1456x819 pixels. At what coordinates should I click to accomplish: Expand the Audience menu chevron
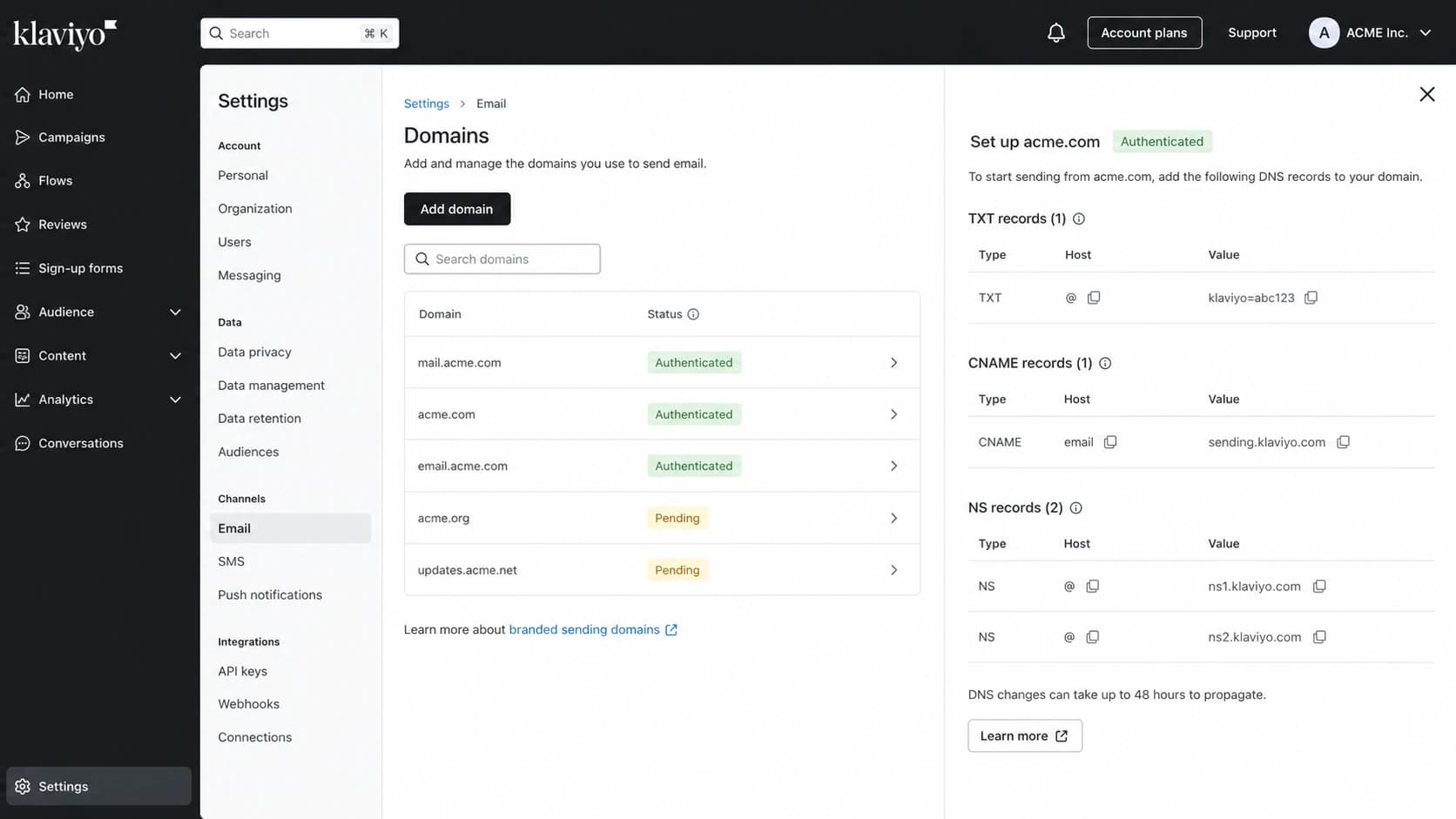(175, 312)
